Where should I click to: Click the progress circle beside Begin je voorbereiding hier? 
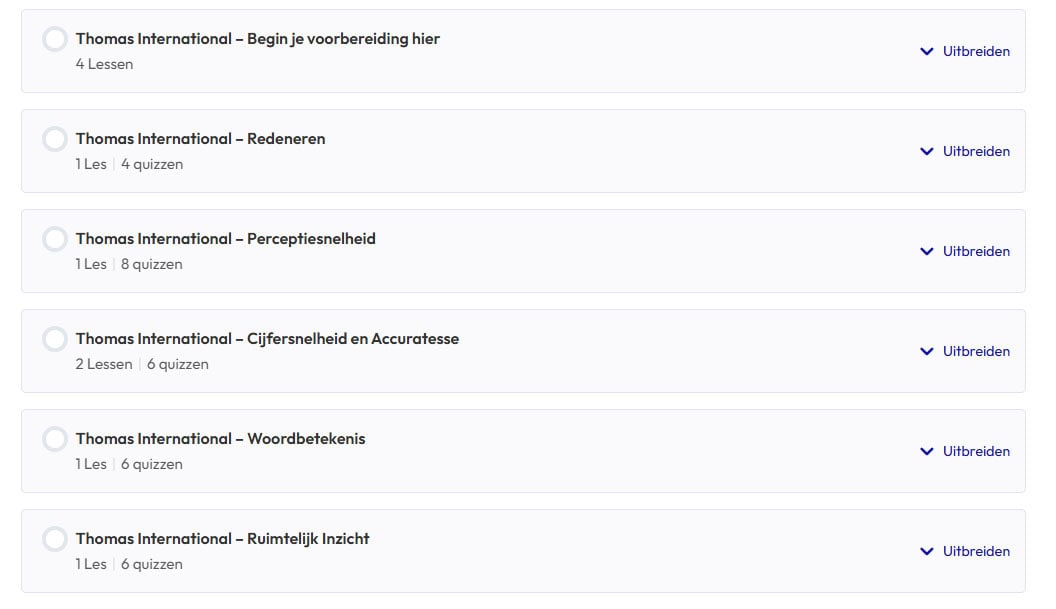pos(55,40)
